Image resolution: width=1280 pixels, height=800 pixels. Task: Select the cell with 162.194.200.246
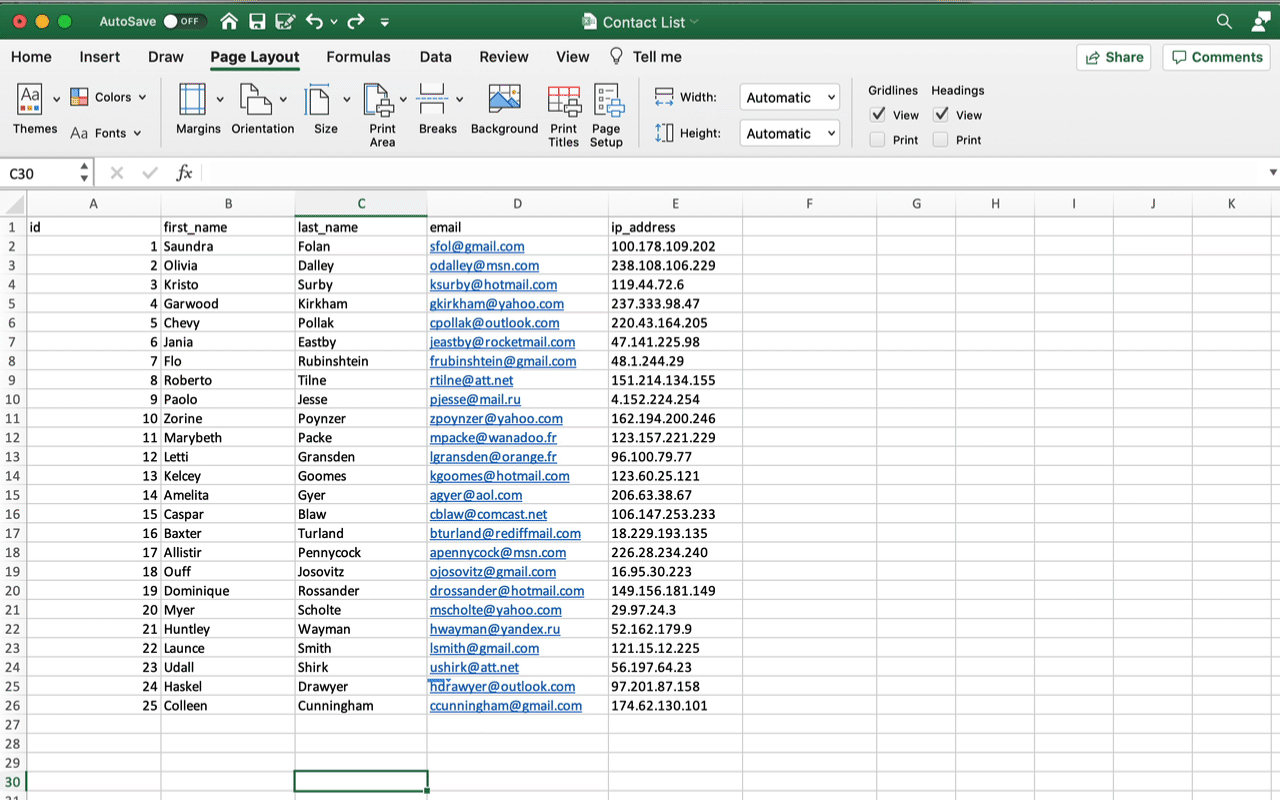coord(675,419)
